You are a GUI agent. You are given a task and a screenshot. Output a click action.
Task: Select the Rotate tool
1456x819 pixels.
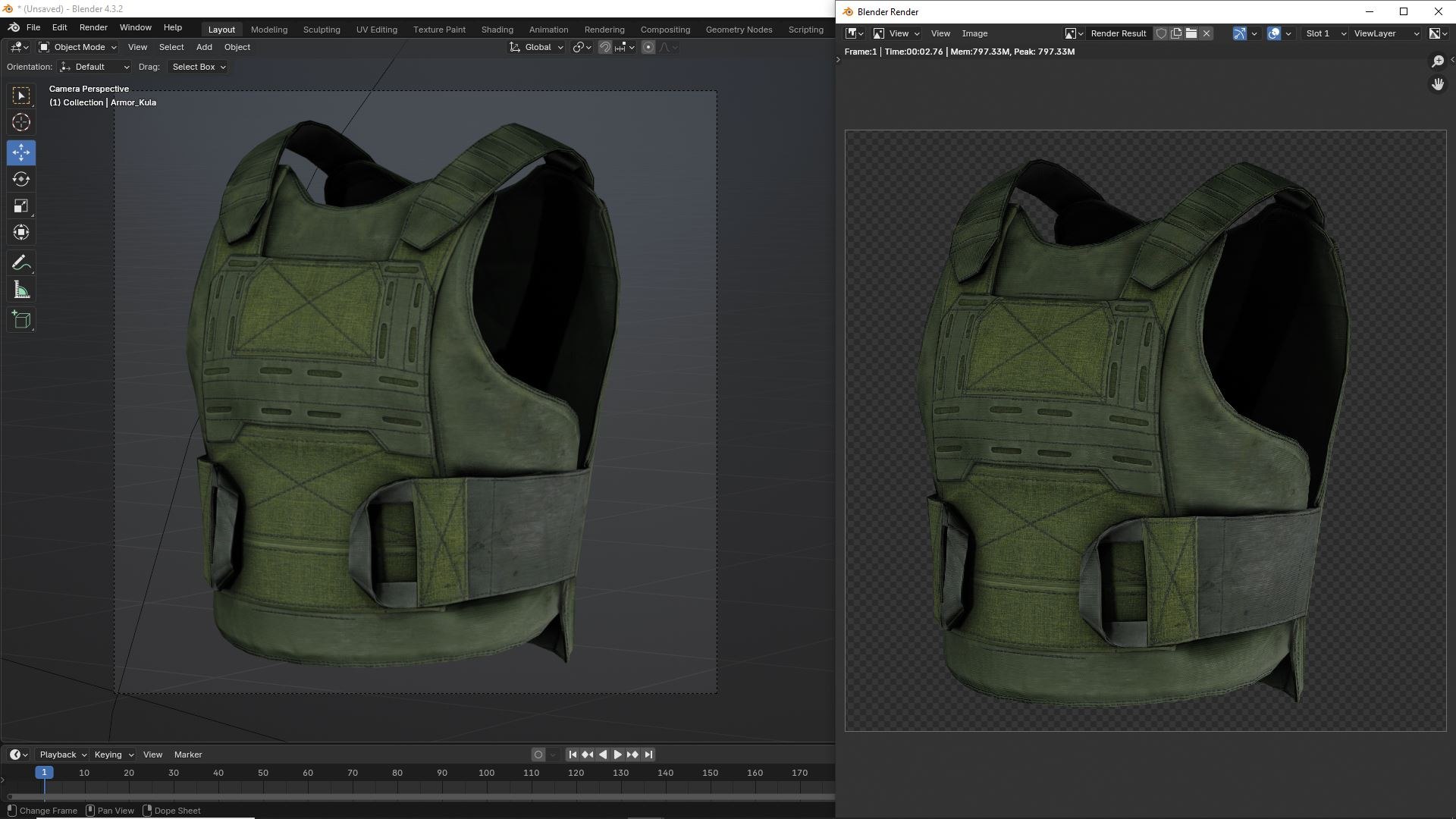click(21, 179)
